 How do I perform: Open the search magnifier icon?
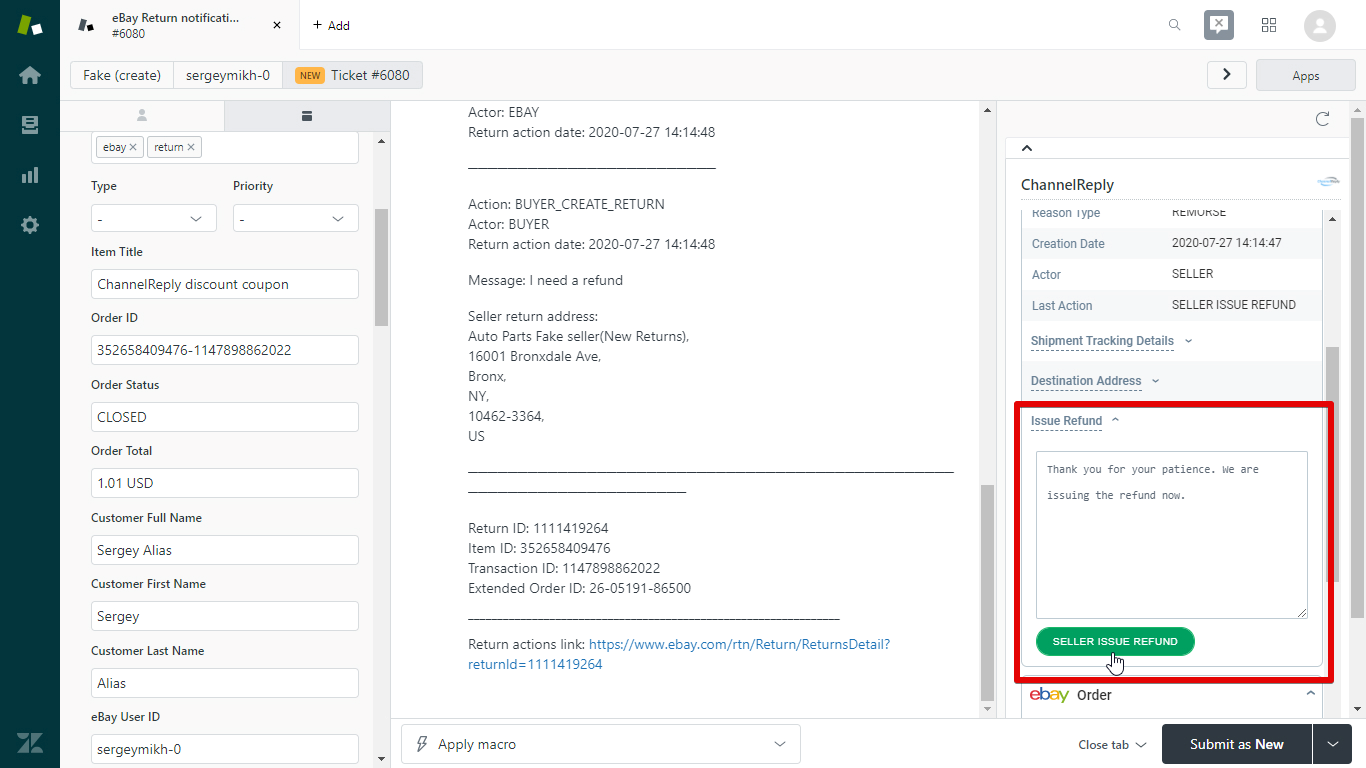(1175, 25)
